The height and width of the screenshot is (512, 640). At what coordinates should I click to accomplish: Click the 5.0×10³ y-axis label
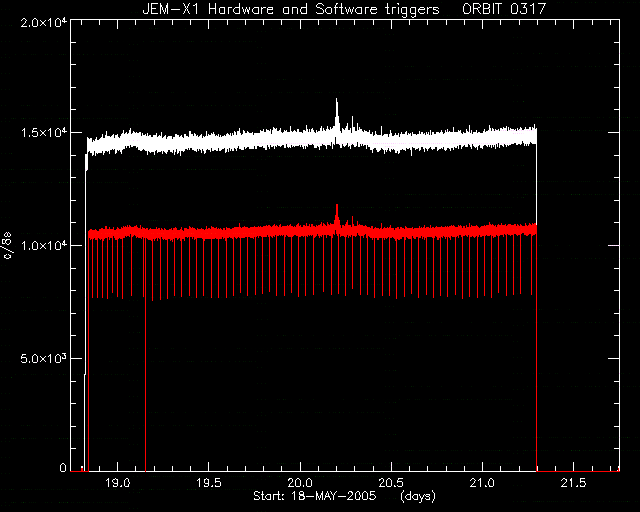click(x=44, y=358)
